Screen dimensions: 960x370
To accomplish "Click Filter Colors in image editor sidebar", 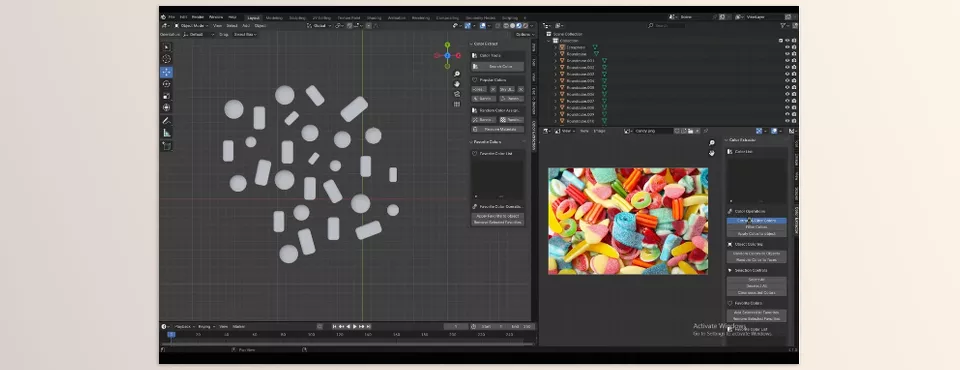I will (x=756, y=227).
